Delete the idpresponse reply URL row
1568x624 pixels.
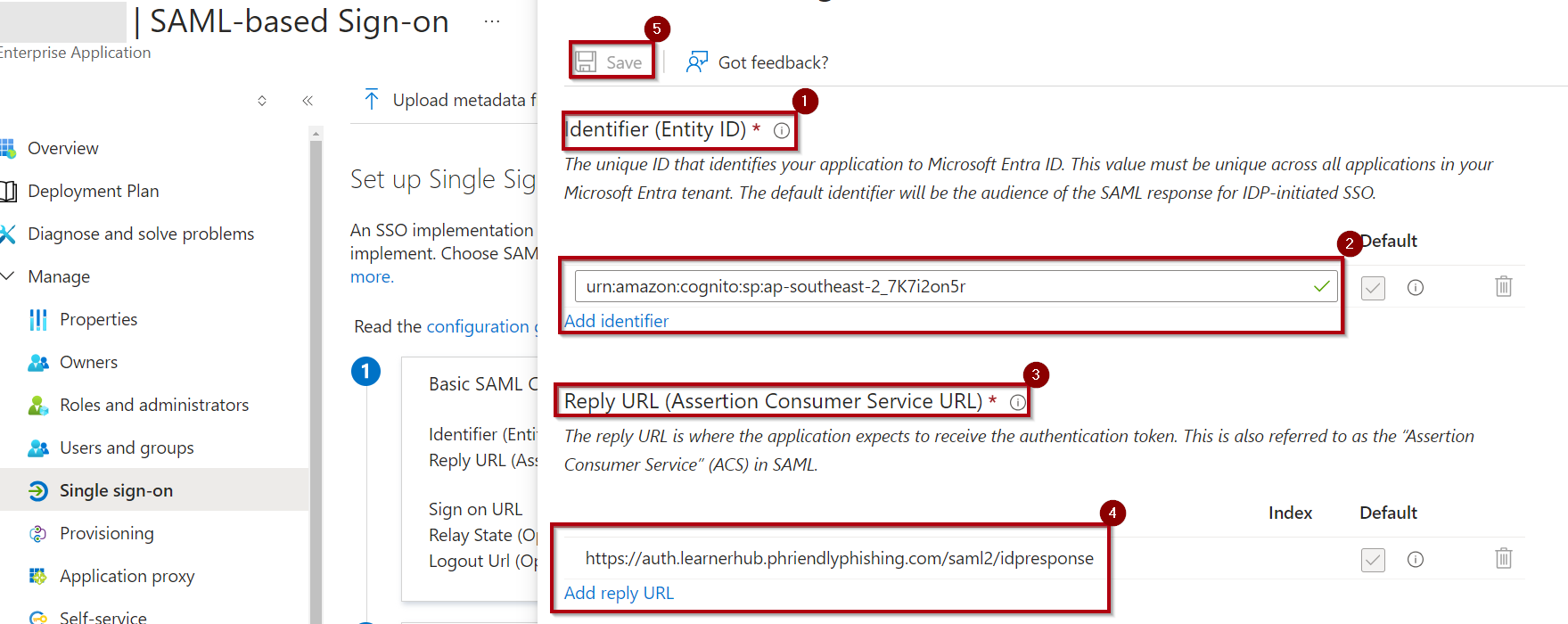[1503, 558]
